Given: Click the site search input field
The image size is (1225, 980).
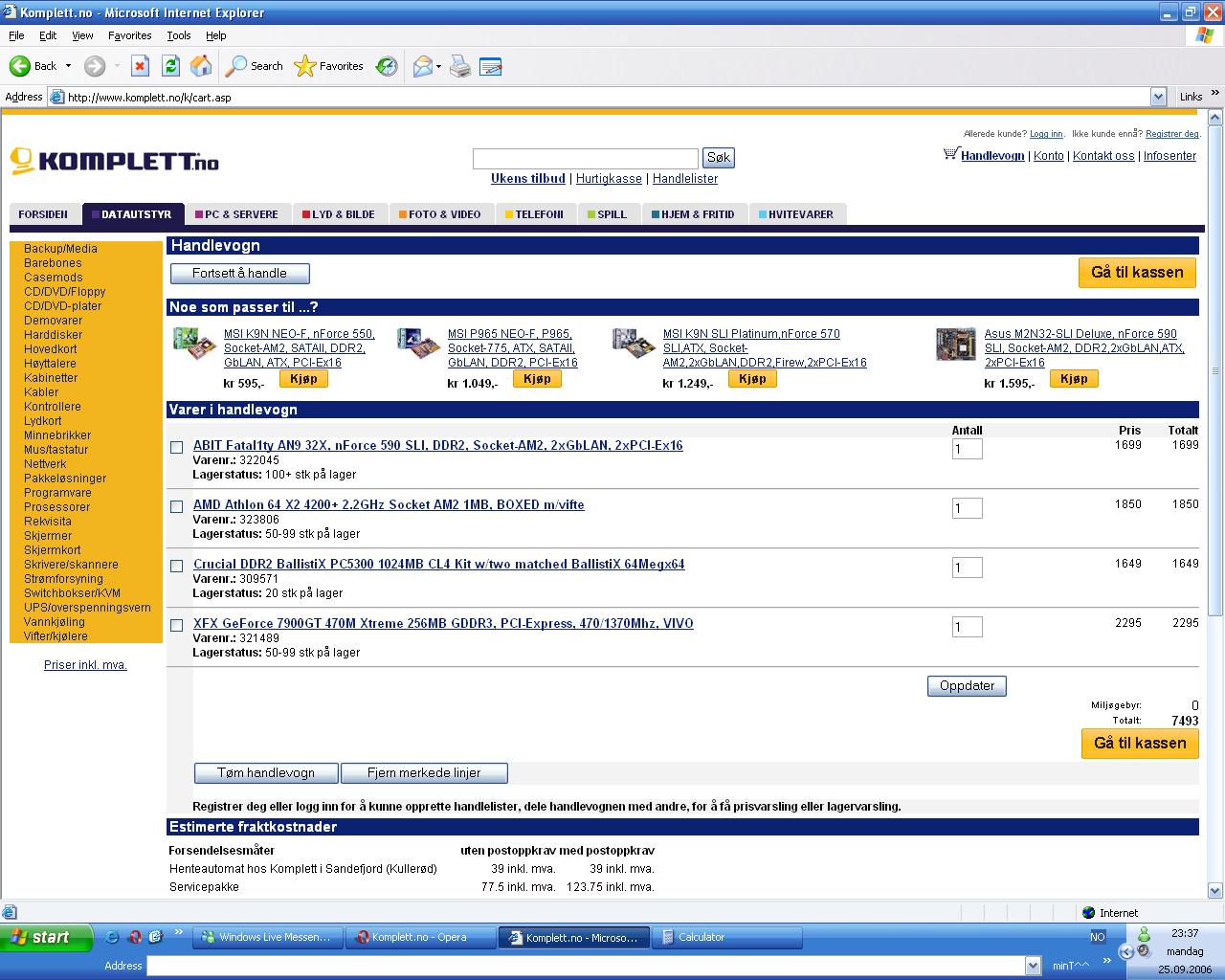Looking at the screenshot, I should 586,158.
